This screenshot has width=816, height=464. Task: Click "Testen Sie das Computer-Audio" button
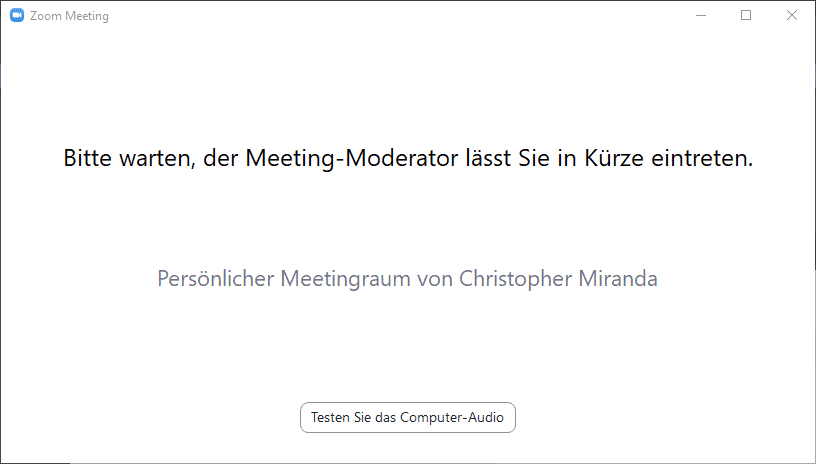[x=408, y=418]
